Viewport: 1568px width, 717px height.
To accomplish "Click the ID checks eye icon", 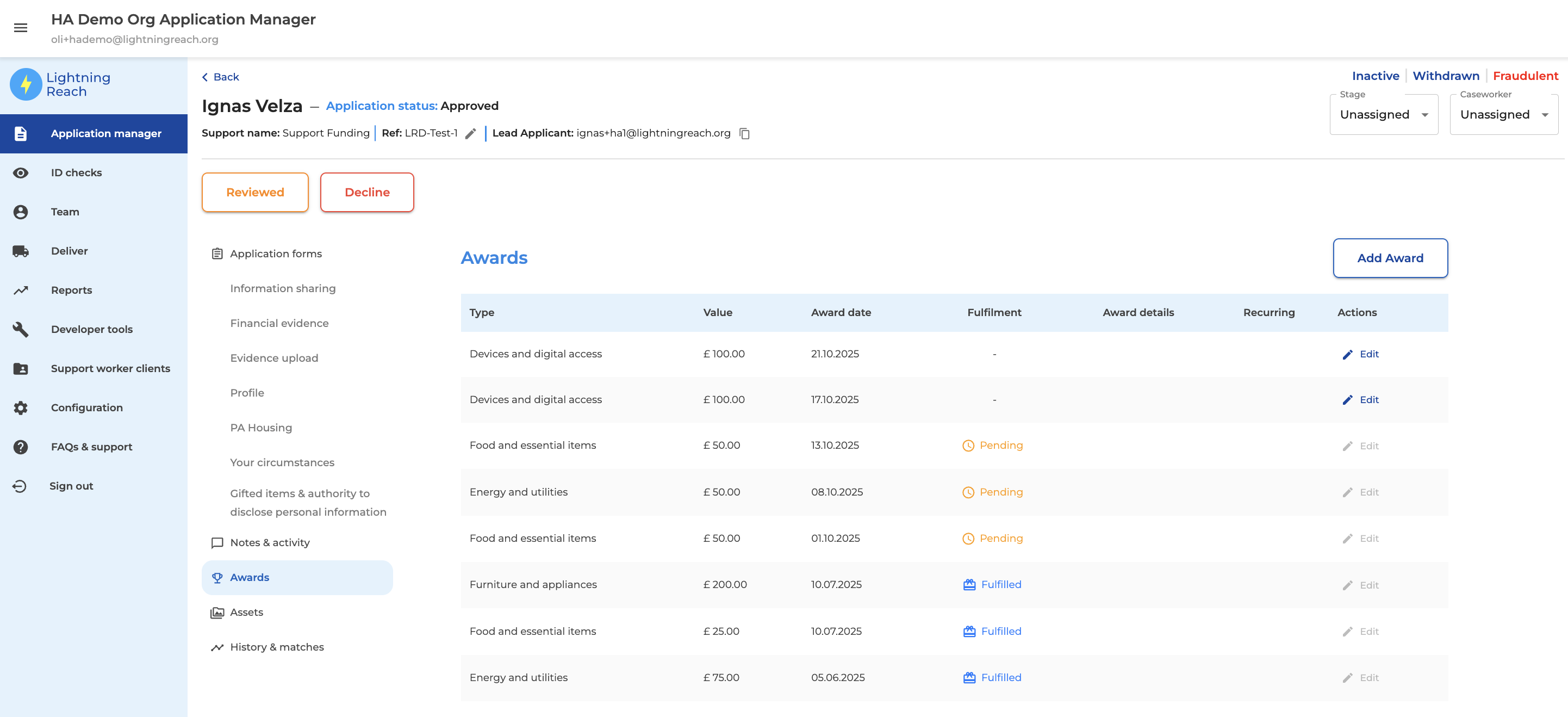I will tap(21, 173).
